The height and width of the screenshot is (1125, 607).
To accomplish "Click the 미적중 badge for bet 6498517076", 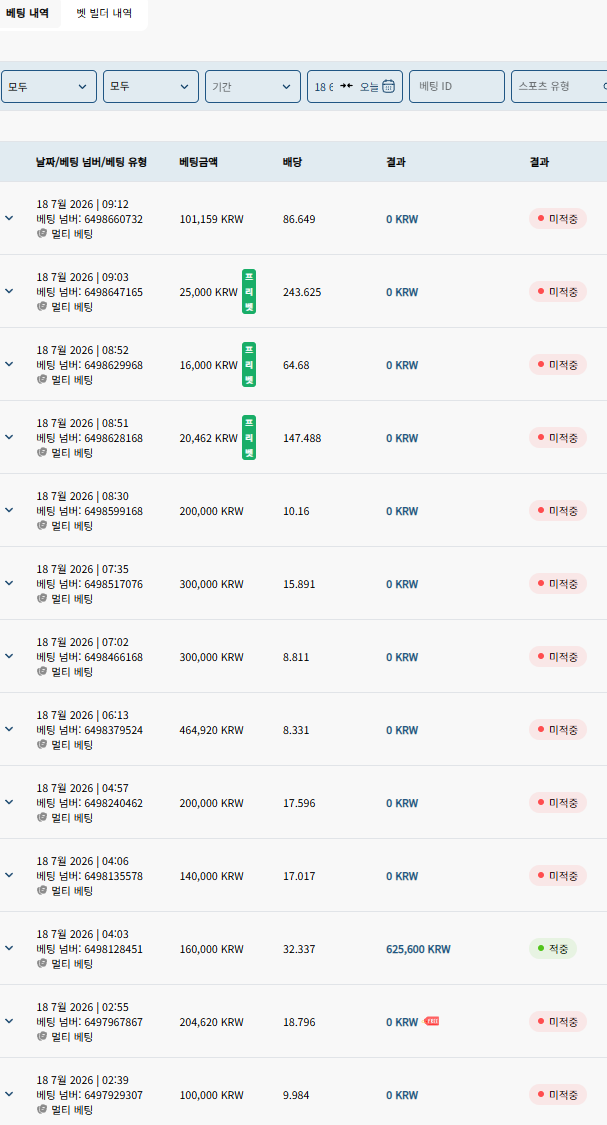I will click(557, 583).
